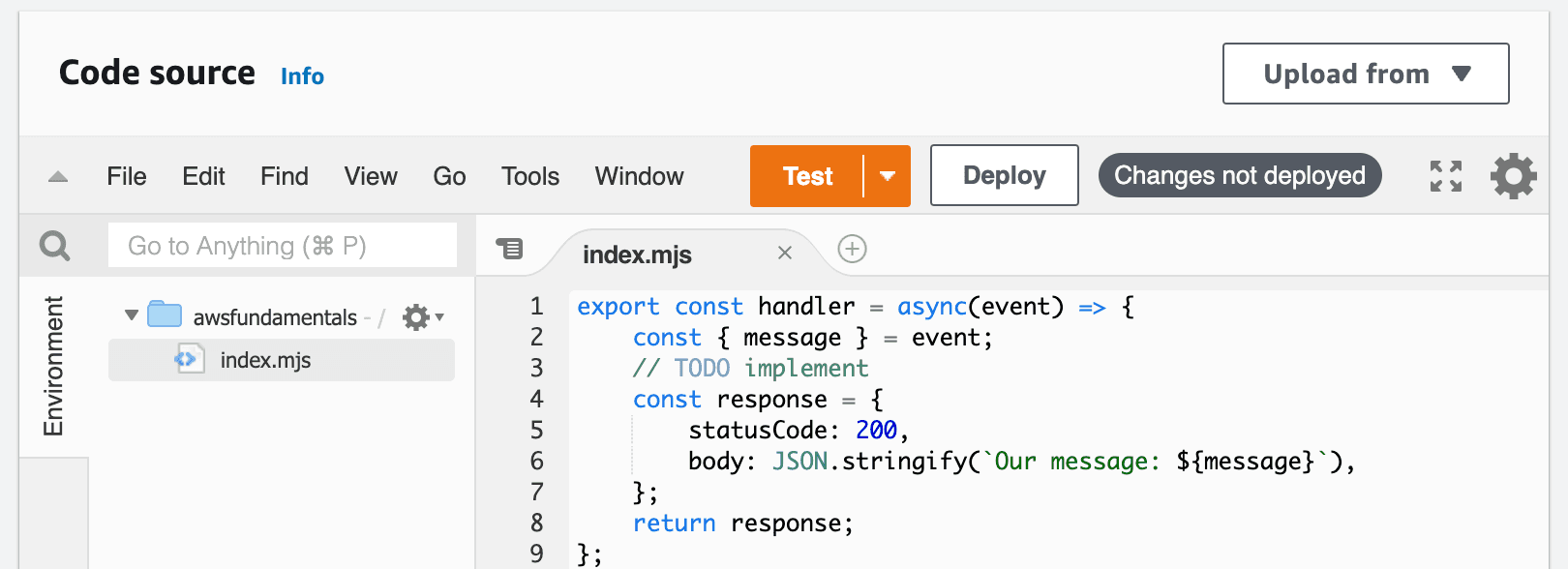Open the Test button dropdown arrow
The image size is (1568, 569).
tap(888, 176)
